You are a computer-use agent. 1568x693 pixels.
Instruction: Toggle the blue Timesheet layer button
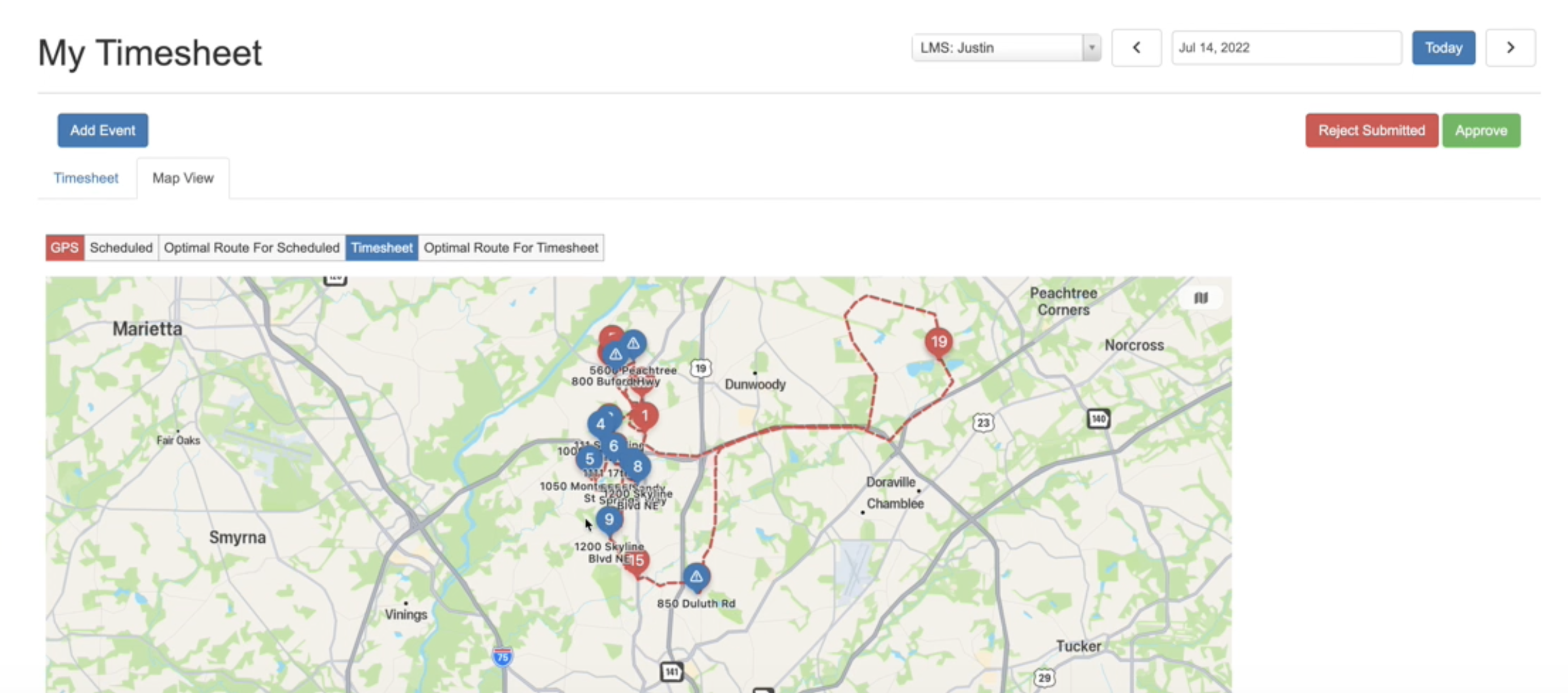(382, 248)
